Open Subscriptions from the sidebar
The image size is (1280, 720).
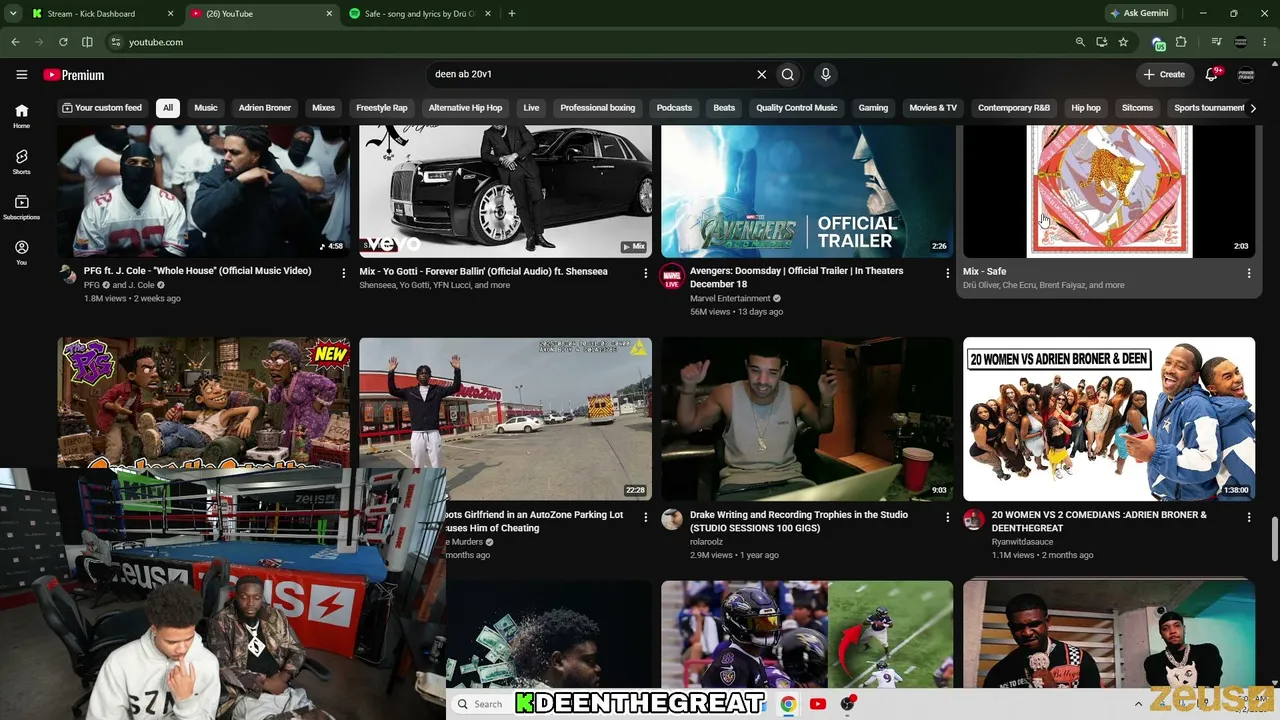click(x=21, y=207)
